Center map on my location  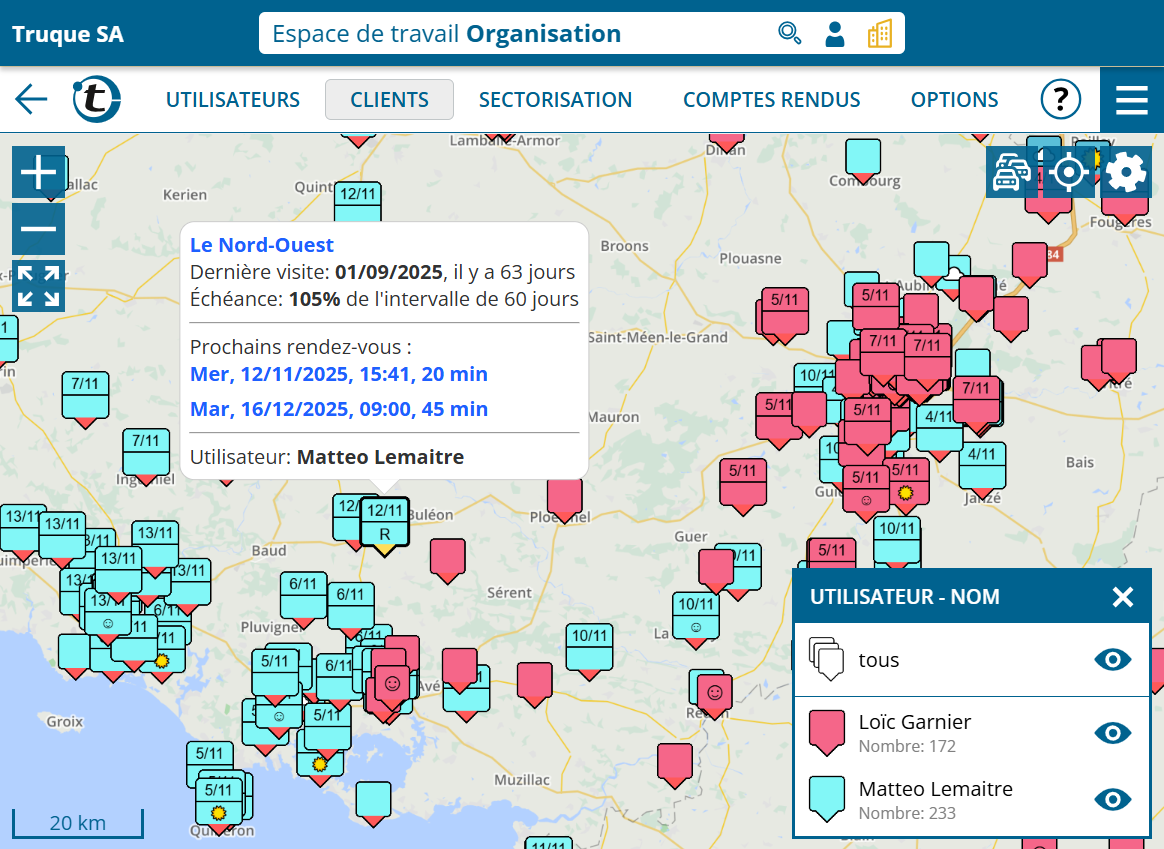pyautogui.click(x=1068, y=172)
